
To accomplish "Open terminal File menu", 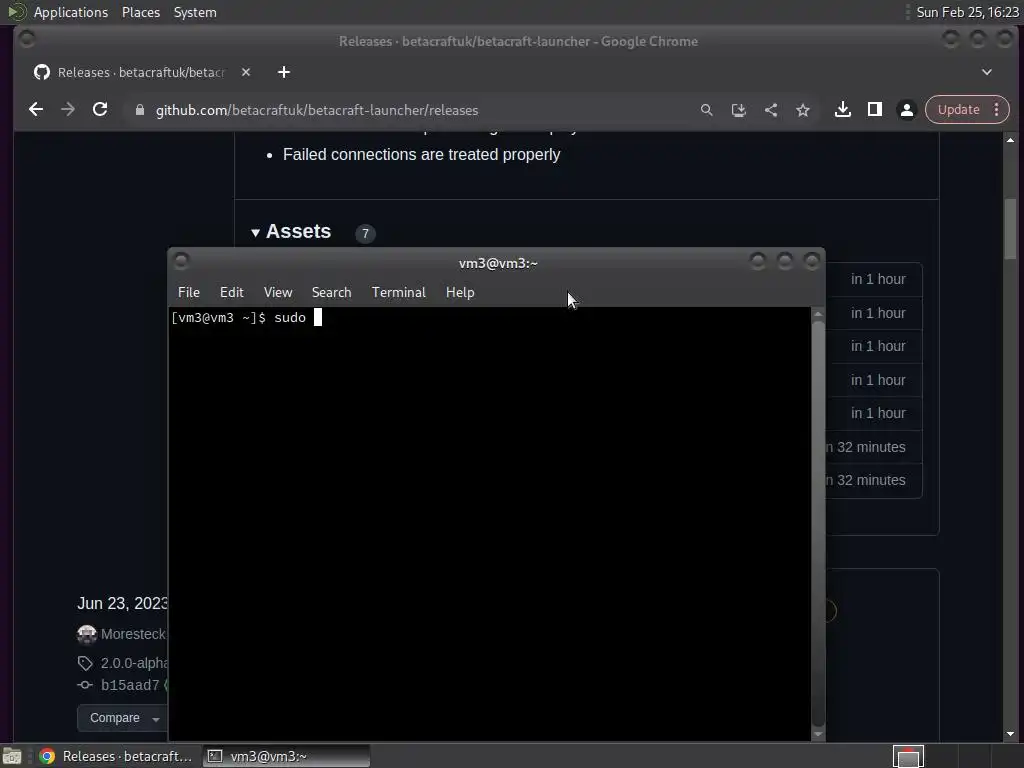I will [x=189, y=293].
